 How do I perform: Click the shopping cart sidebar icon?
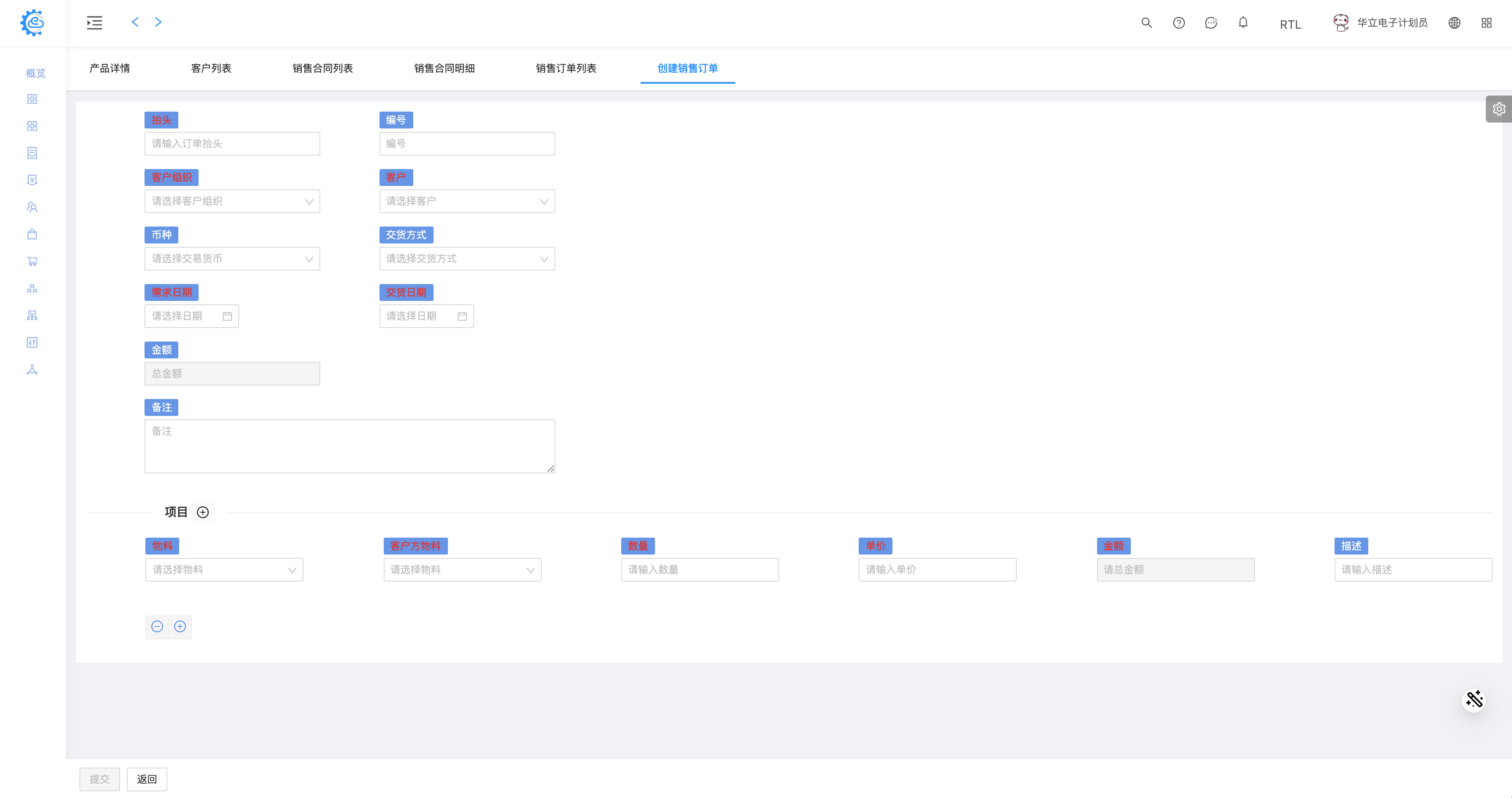pyautogui.click(x=32, y=261)
